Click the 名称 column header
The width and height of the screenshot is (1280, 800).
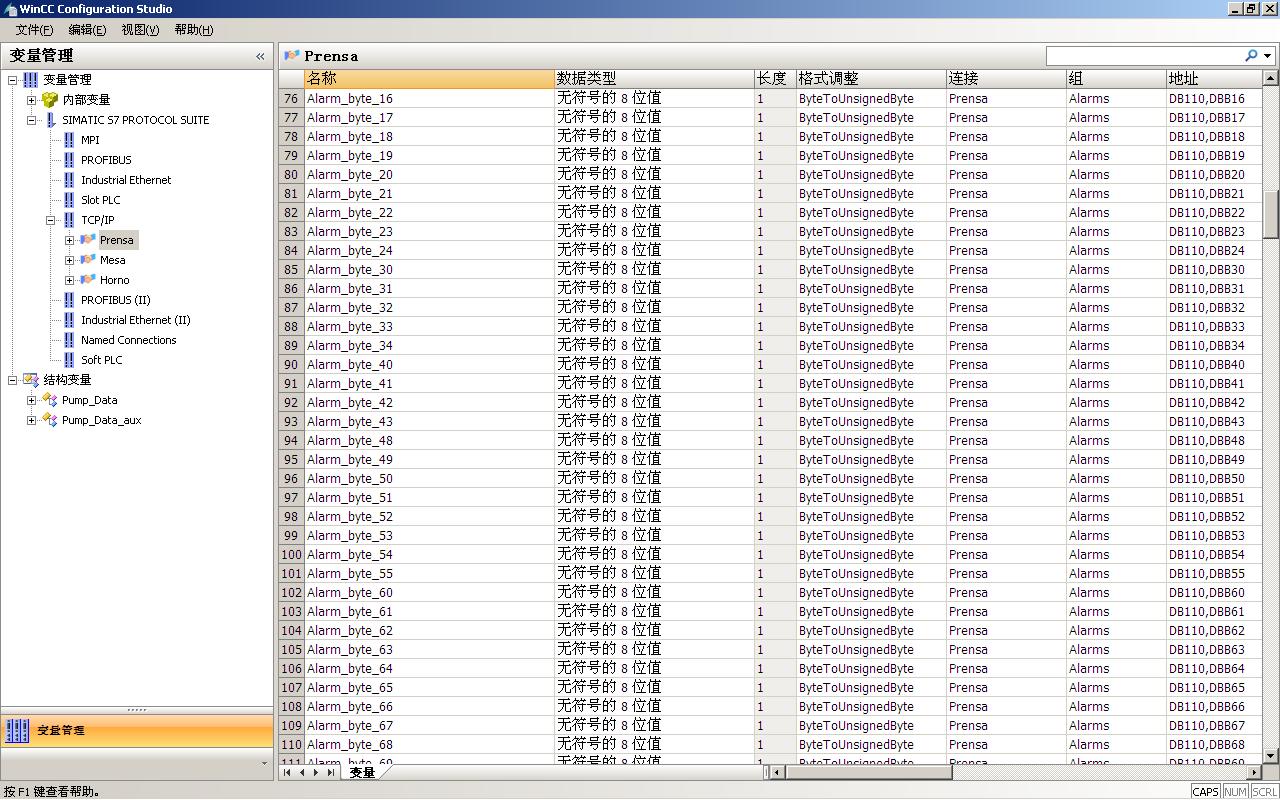coord(429,79)
